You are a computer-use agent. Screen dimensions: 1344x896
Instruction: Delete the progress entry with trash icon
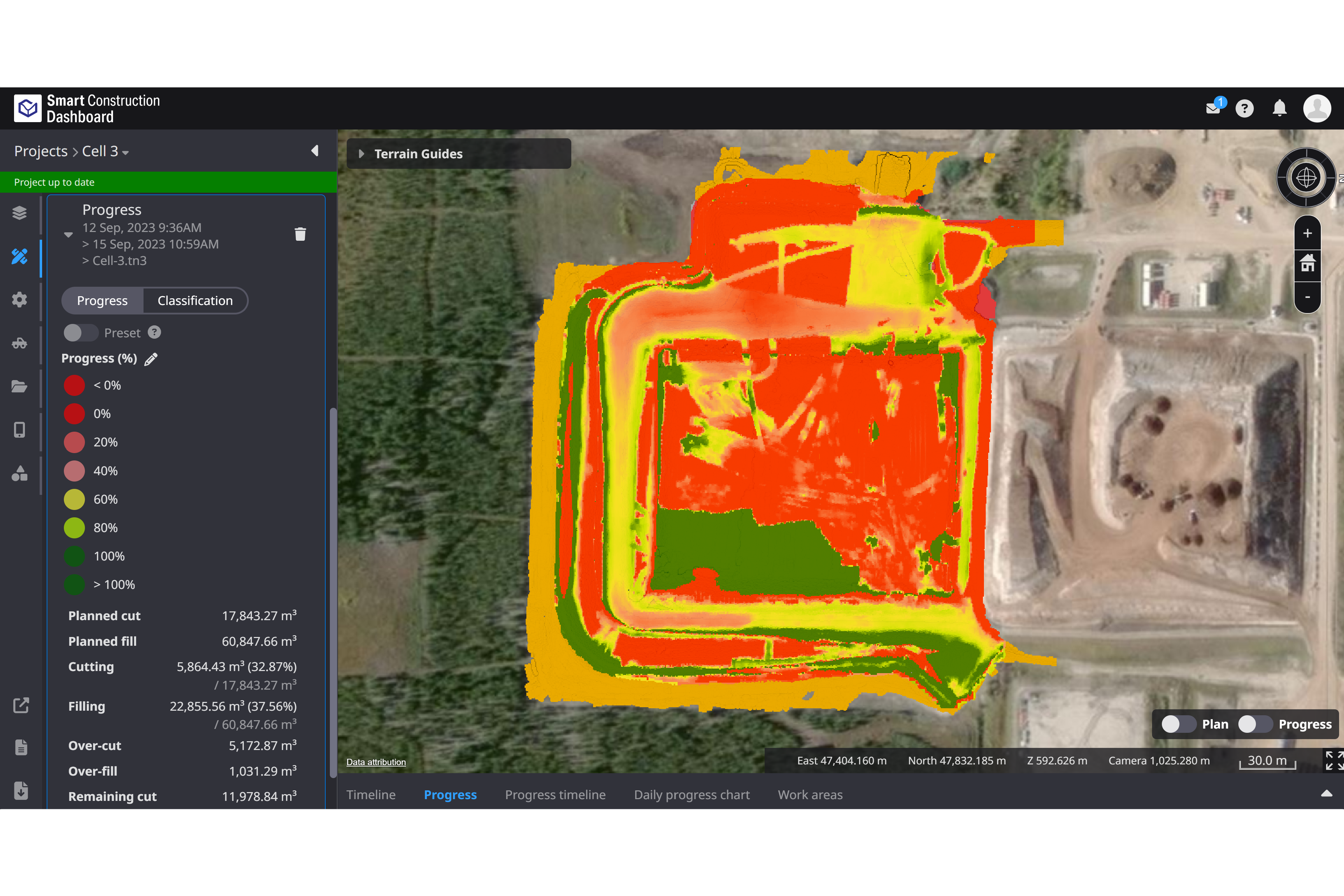(300, 234)
